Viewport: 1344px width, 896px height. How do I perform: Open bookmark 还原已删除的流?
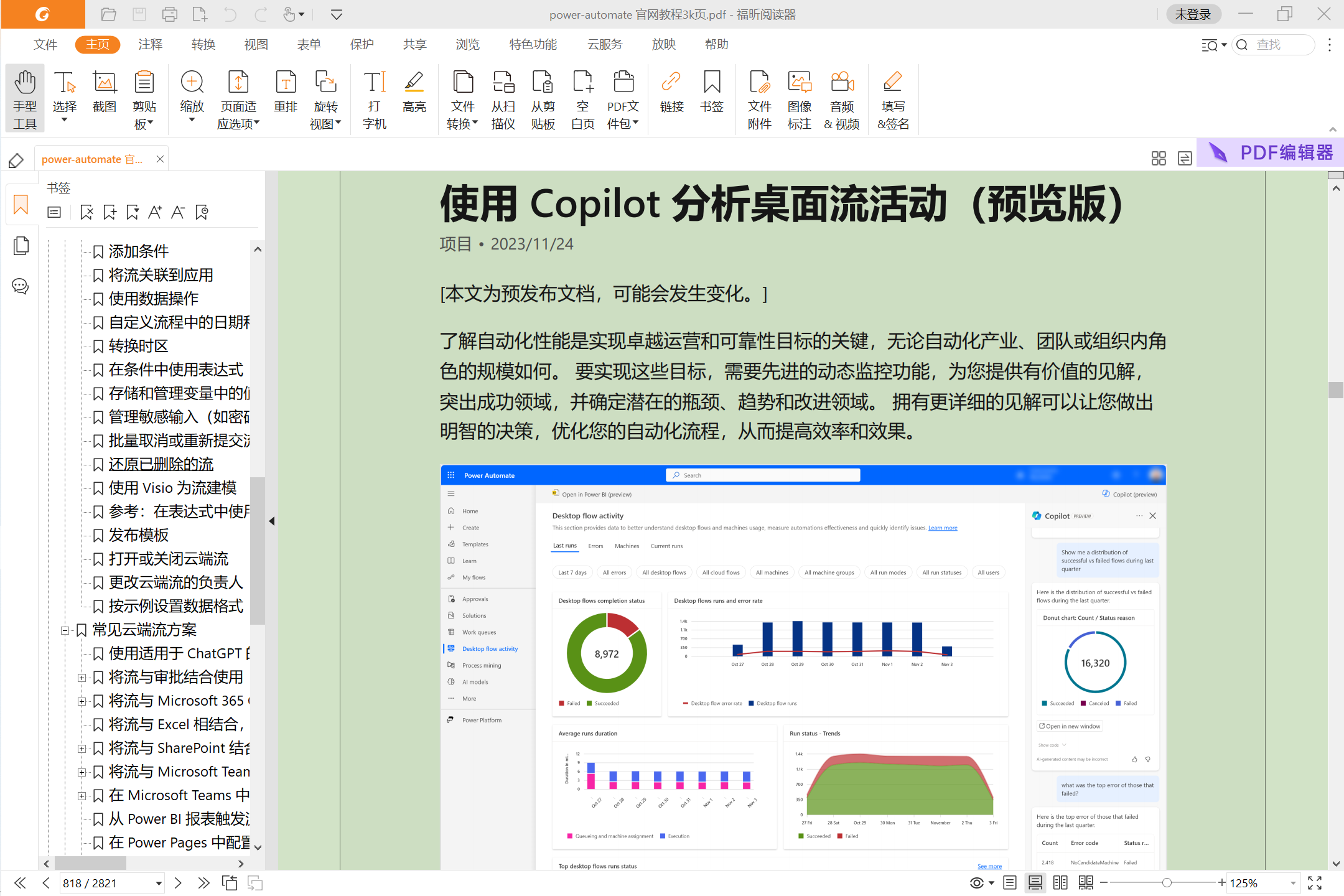161,465
